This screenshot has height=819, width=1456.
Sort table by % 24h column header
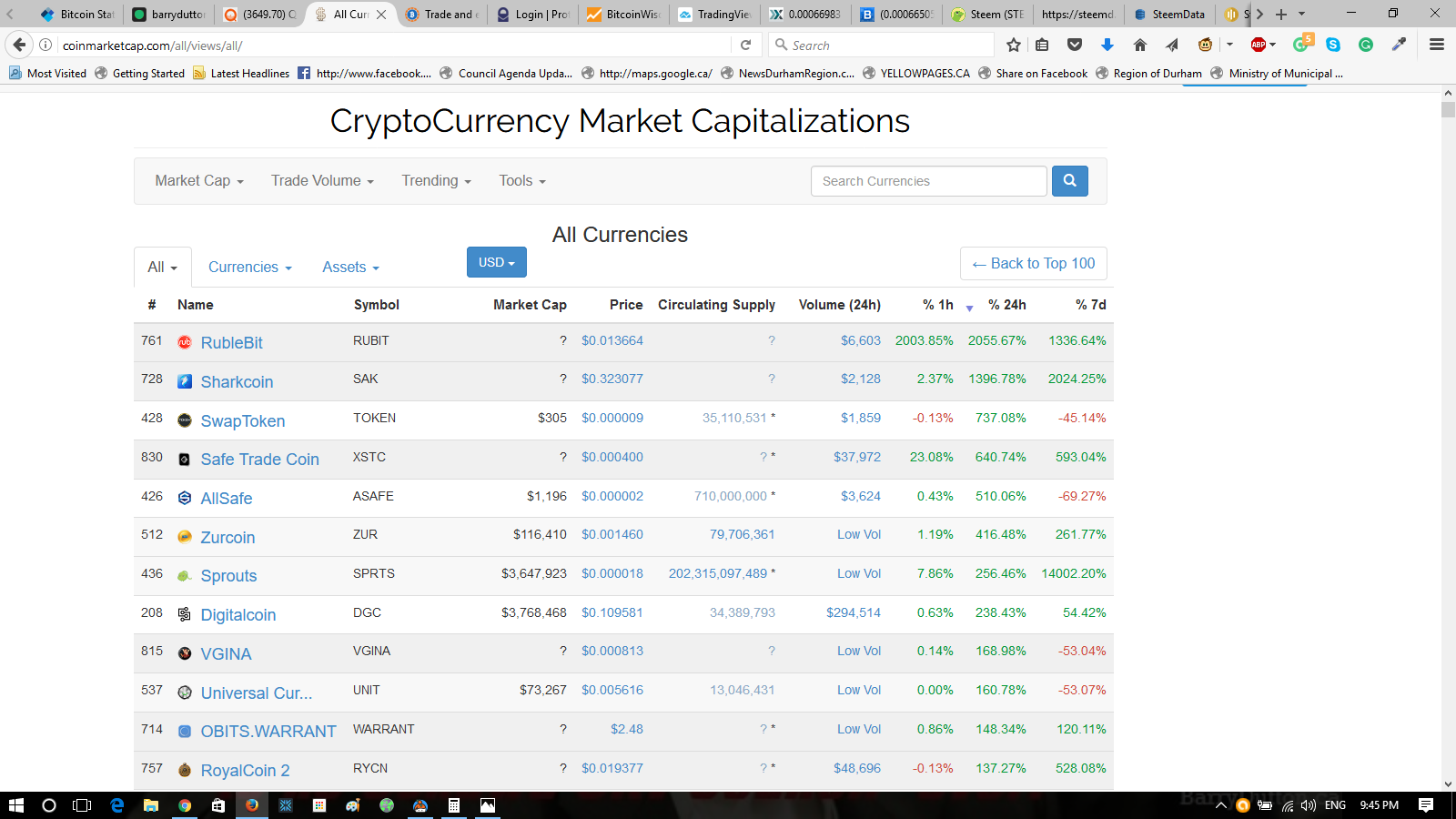pyautogui.click(x=1007, y=305)
